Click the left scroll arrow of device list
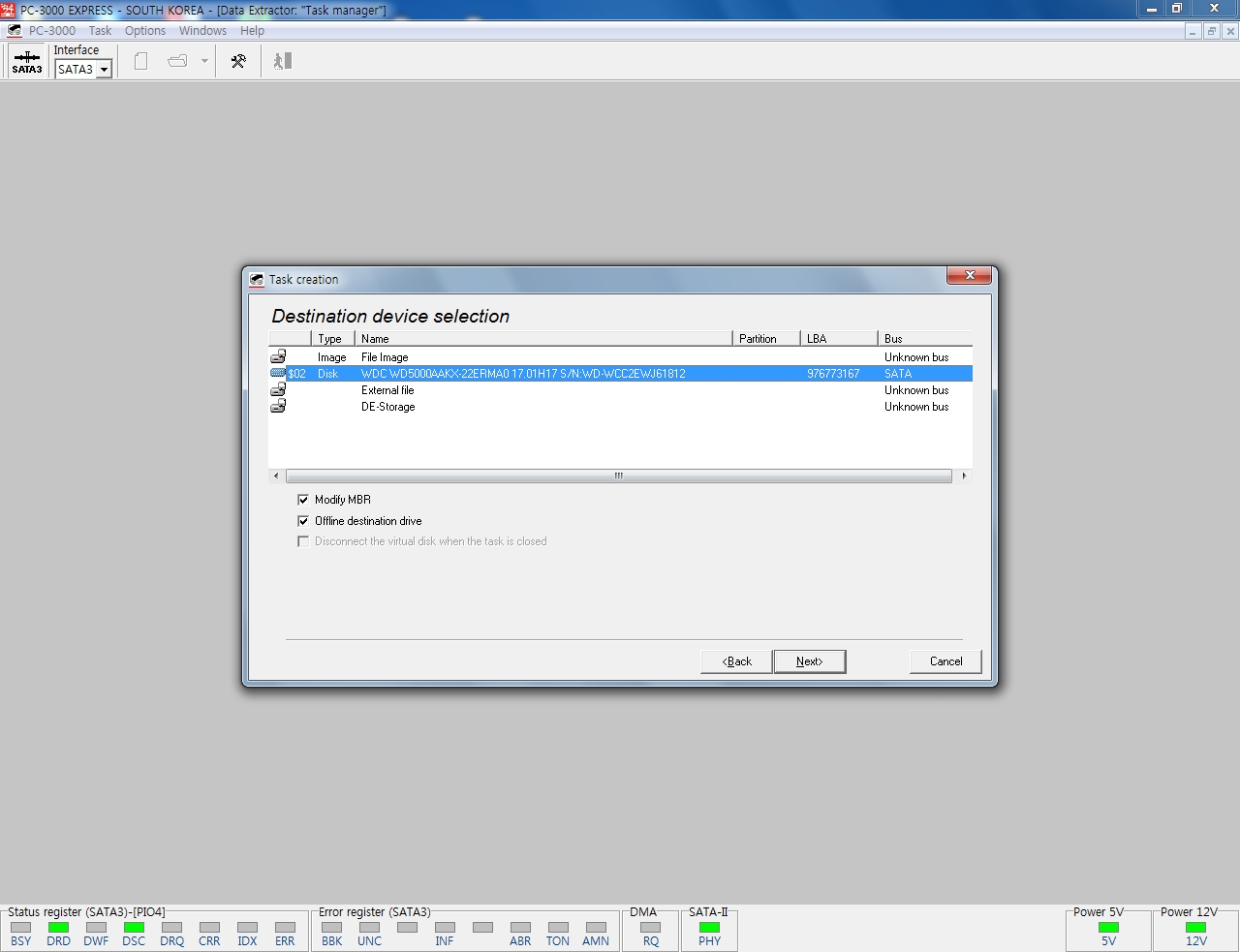1240x952 pixels. 276,476
